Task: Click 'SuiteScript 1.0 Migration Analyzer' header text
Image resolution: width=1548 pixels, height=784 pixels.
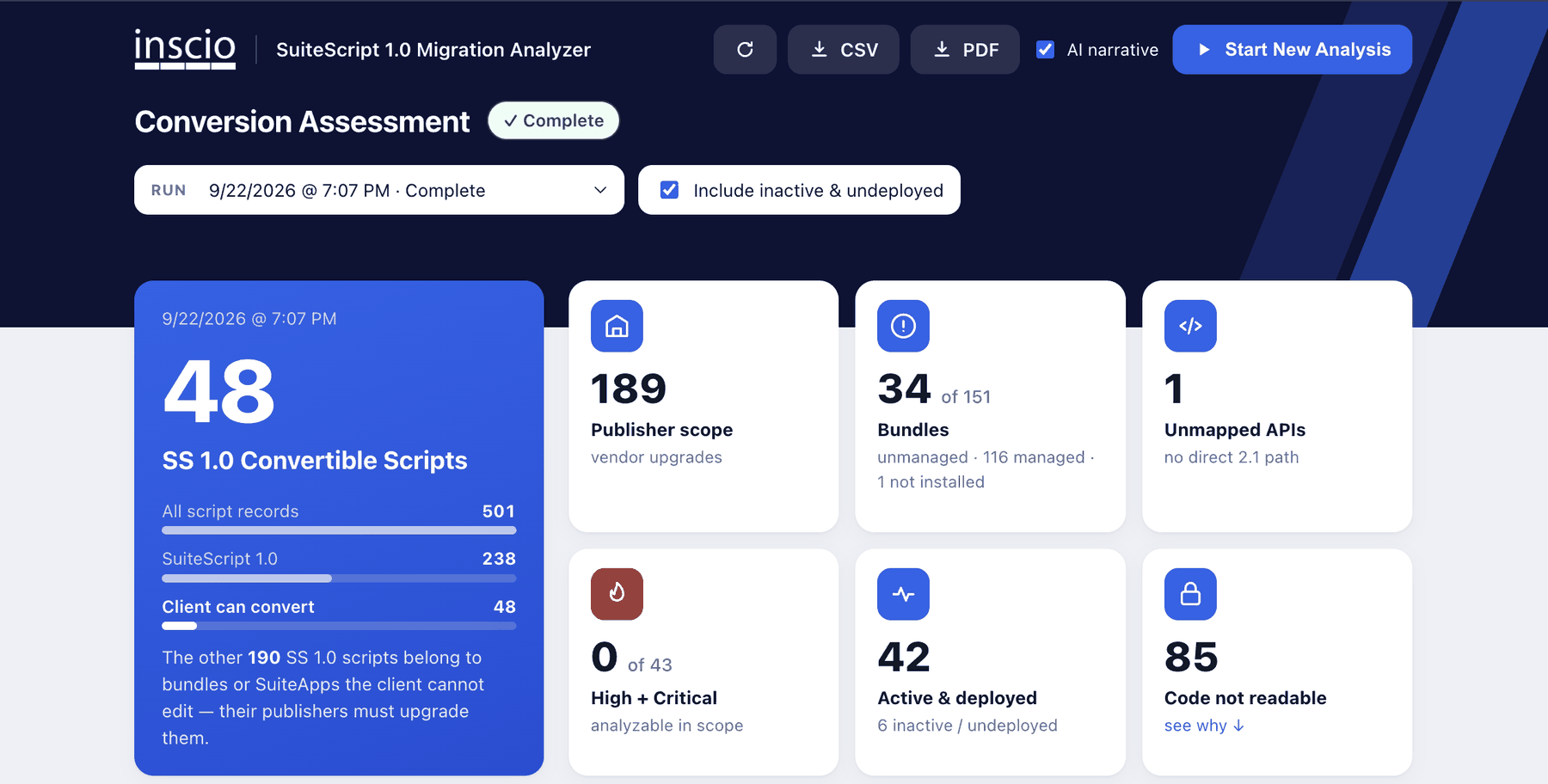Action: 433,50
